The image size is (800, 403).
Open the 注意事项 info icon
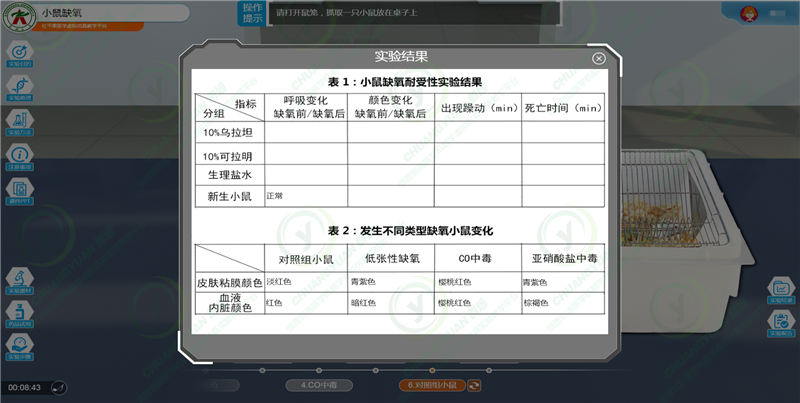point(20,157)
